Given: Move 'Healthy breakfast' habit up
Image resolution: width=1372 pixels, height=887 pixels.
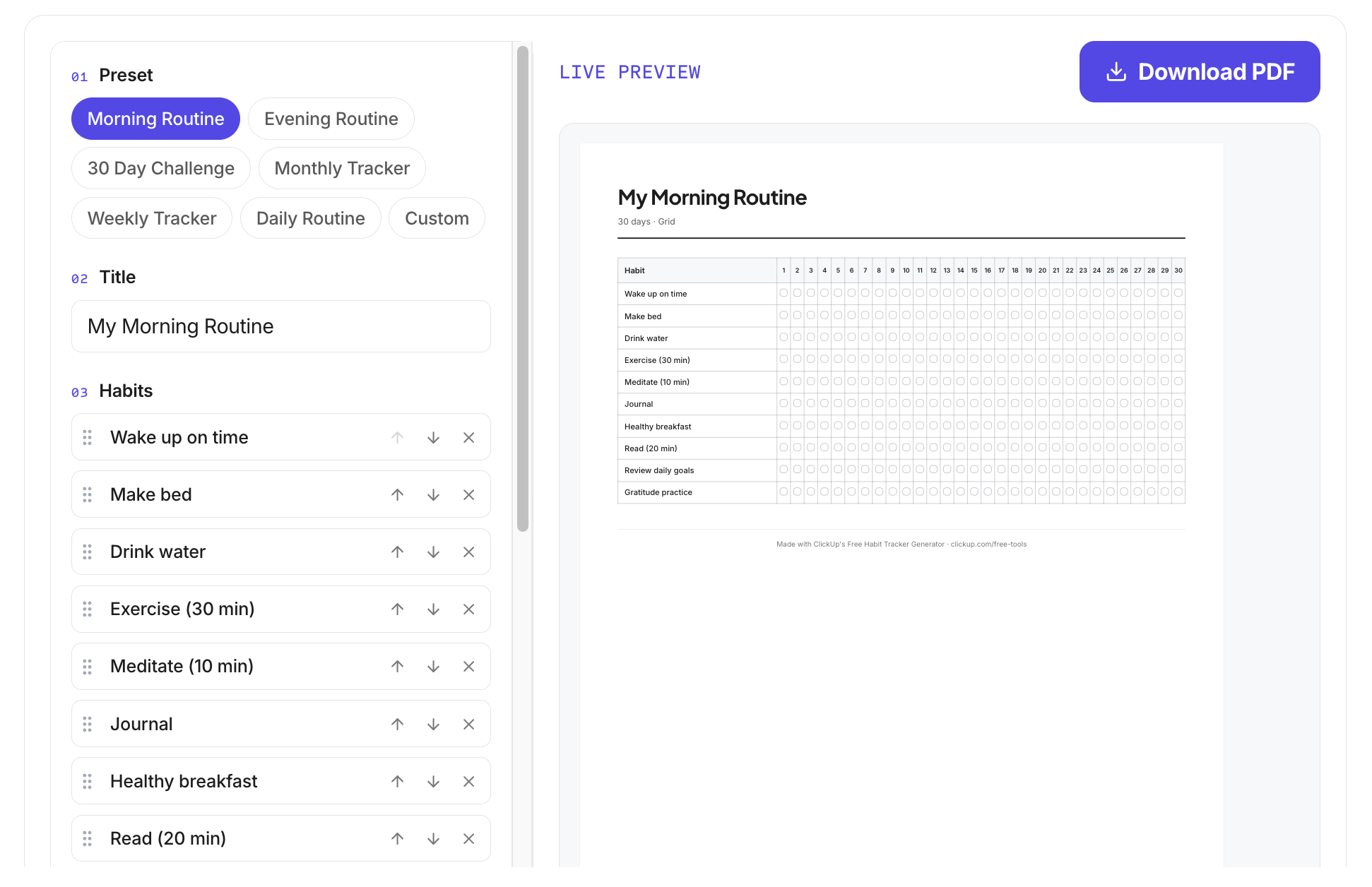Looking at the screenshot, I should pyautogui.click(x=398, y=782).
